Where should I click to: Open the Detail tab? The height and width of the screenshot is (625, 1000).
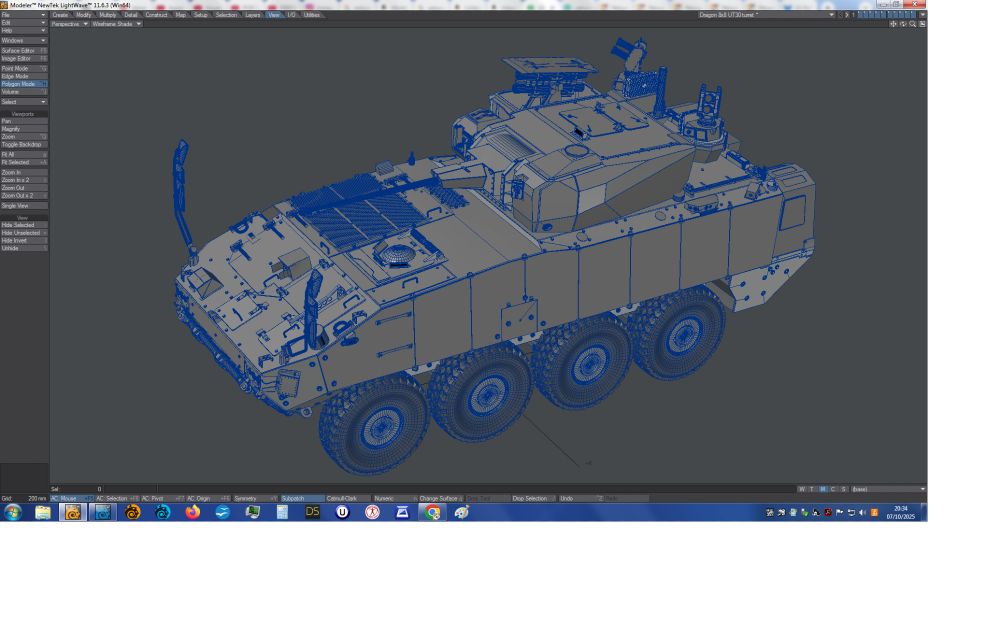coord(131,15)
